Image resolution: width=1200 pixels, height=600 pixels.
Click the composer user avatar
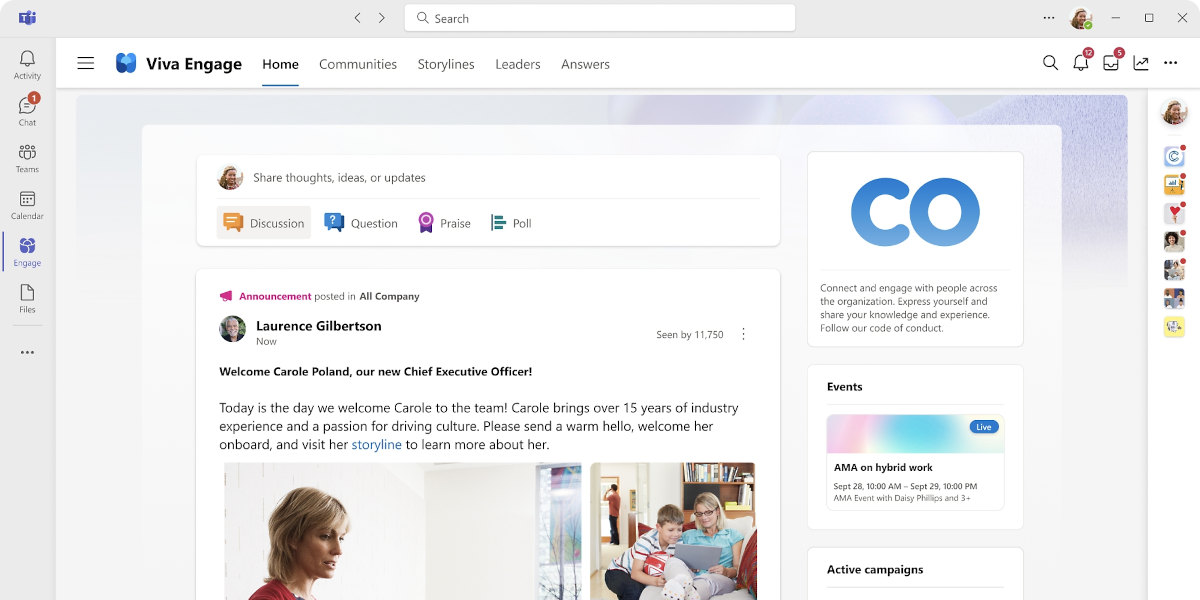click(231, 178)
